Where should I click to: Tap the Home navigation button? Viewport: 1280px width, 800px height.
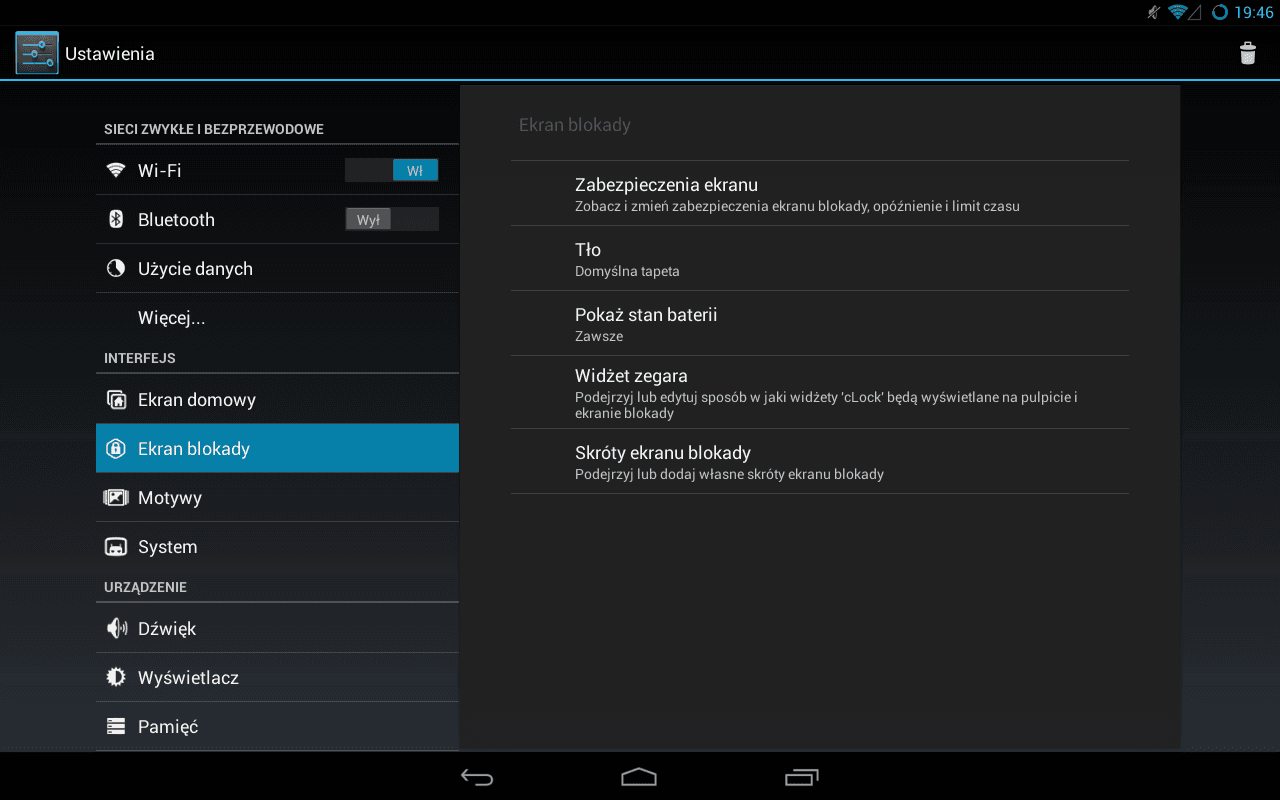[639, 777]
